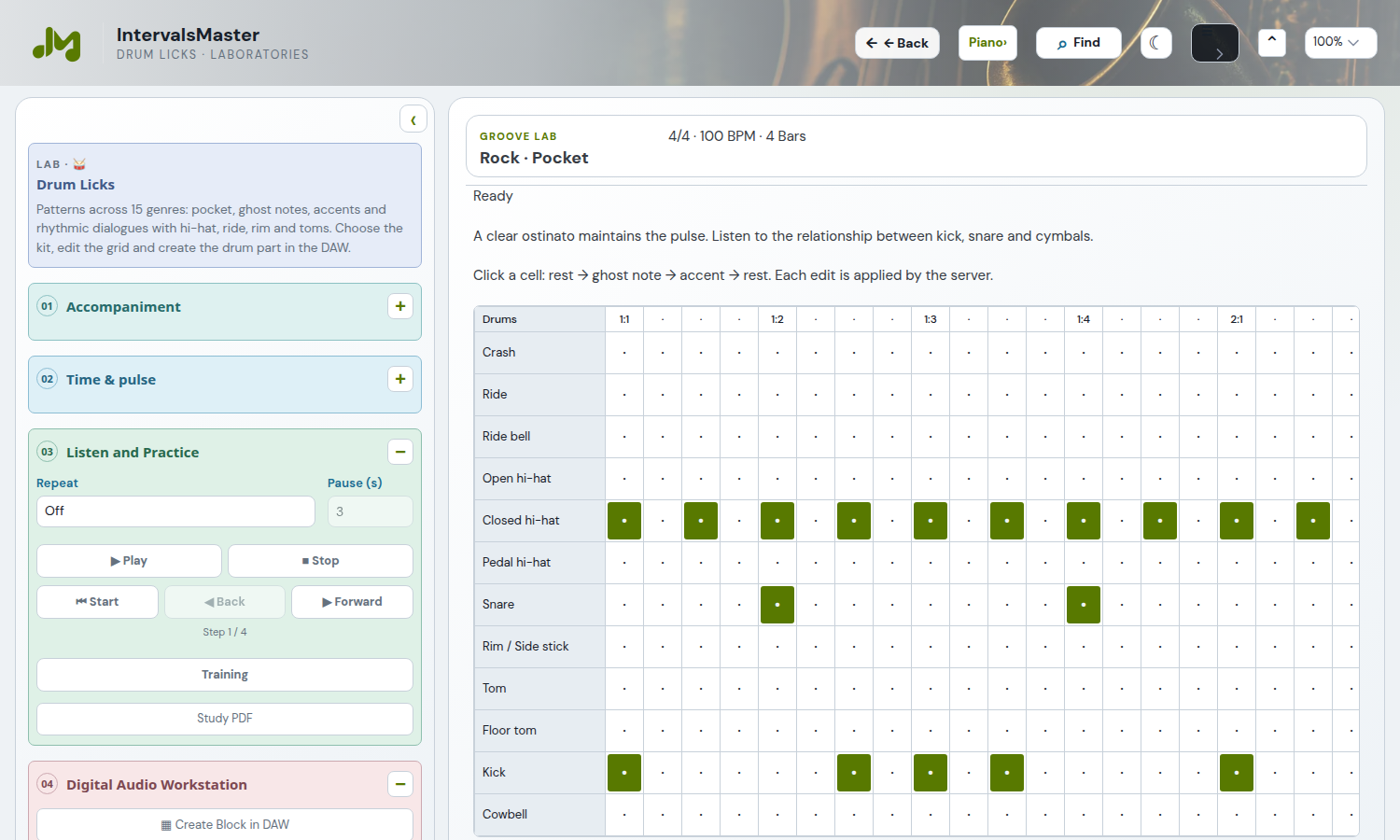1400x840 pixels.
Task: Click the Ride bell row label
Action: pyautogui.click(x=539, y=437)
